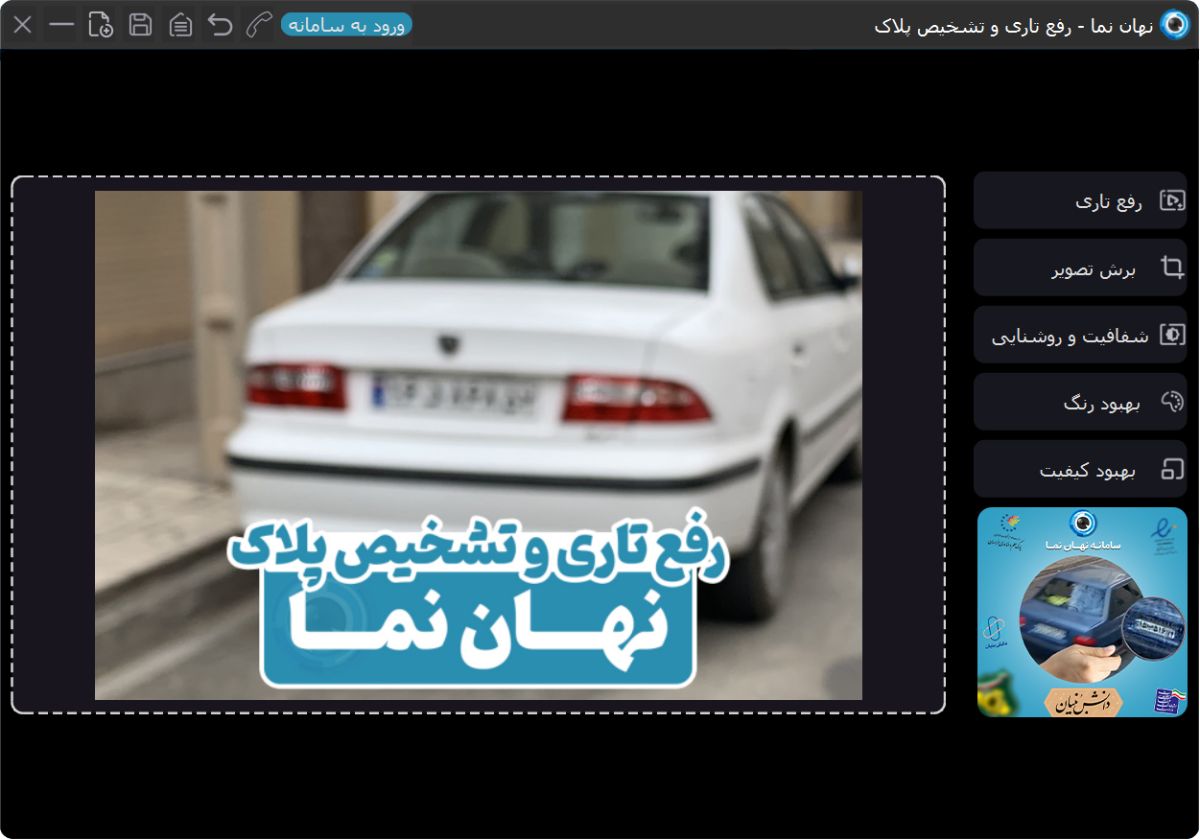This screenshot has height=839, width=1200.
Task: Click the ورود به سامانه login button
Action: [x=347, y=24]
